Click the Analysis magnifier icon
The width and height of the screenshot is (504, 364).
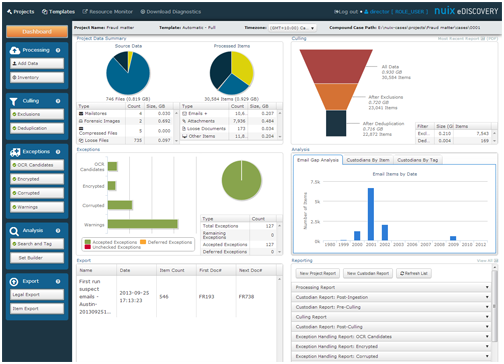coord(14,231)
